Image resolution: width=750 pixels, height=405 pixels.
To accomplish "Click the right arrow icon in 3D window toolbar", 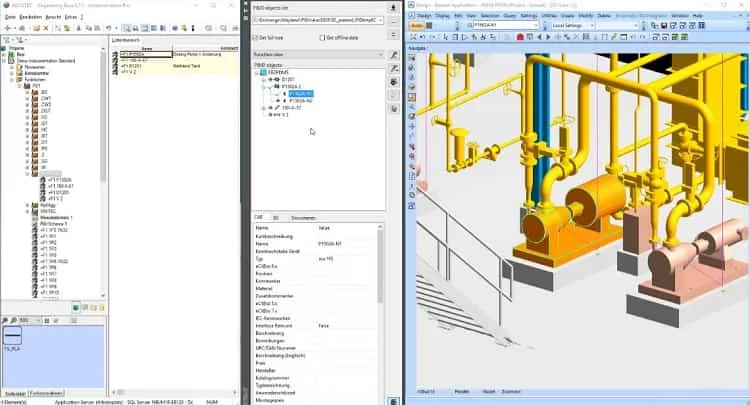I will [x=549, y=37].
